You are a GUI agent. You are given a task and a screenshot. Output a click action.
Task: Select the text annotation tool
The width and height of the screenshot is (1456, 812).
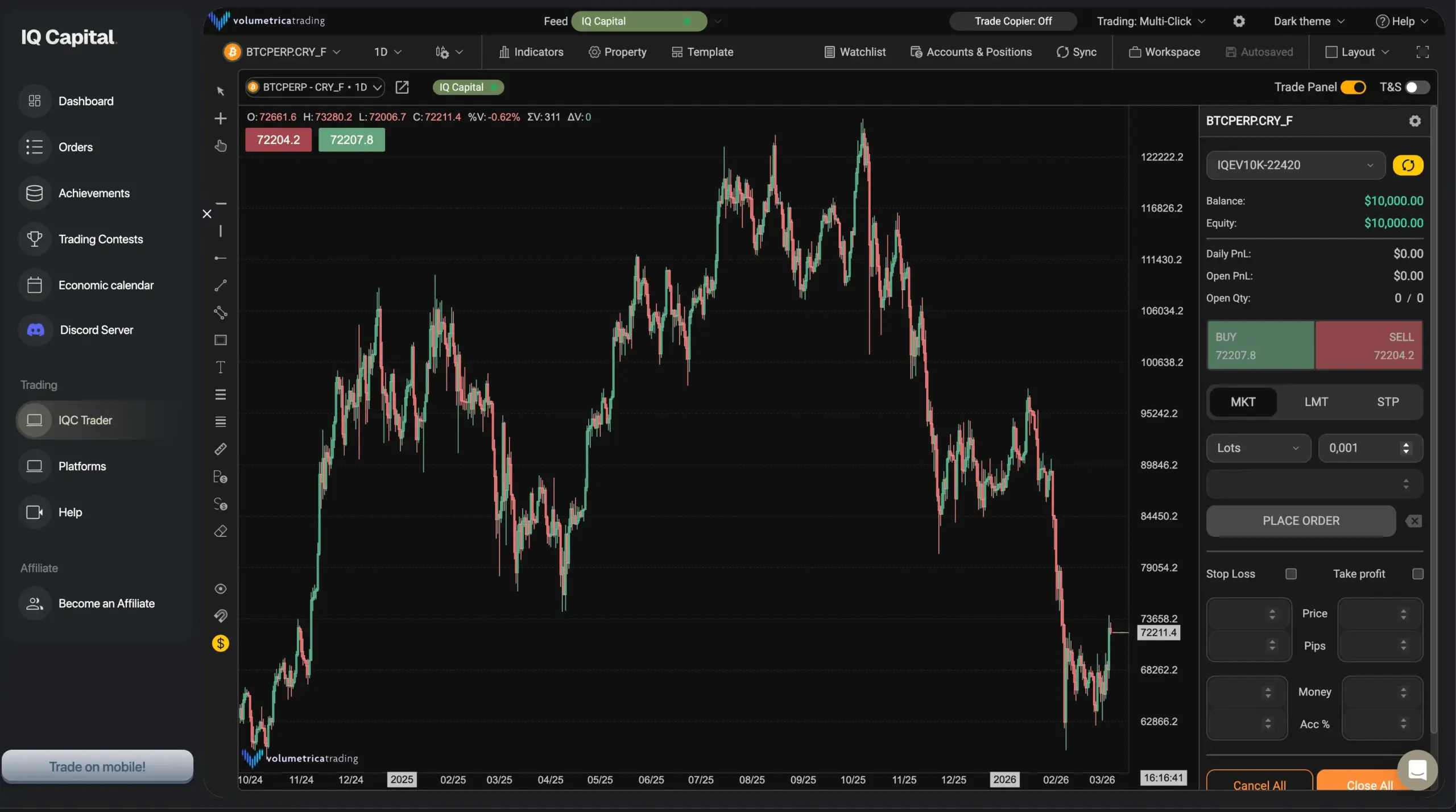(221, 367)
